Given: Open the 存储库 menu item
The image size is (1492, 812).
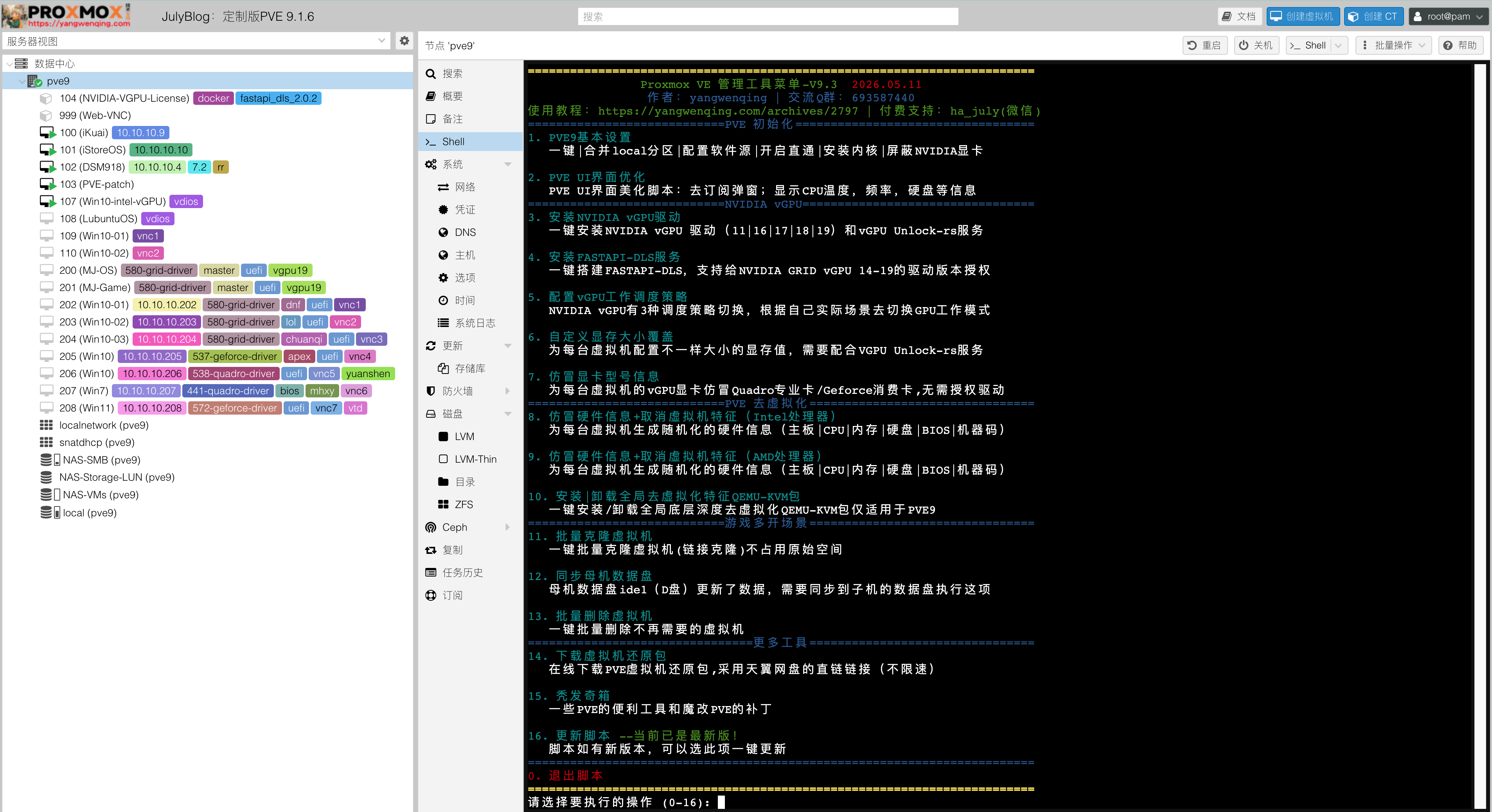Looking at the screenshot, I should (470, 368).
